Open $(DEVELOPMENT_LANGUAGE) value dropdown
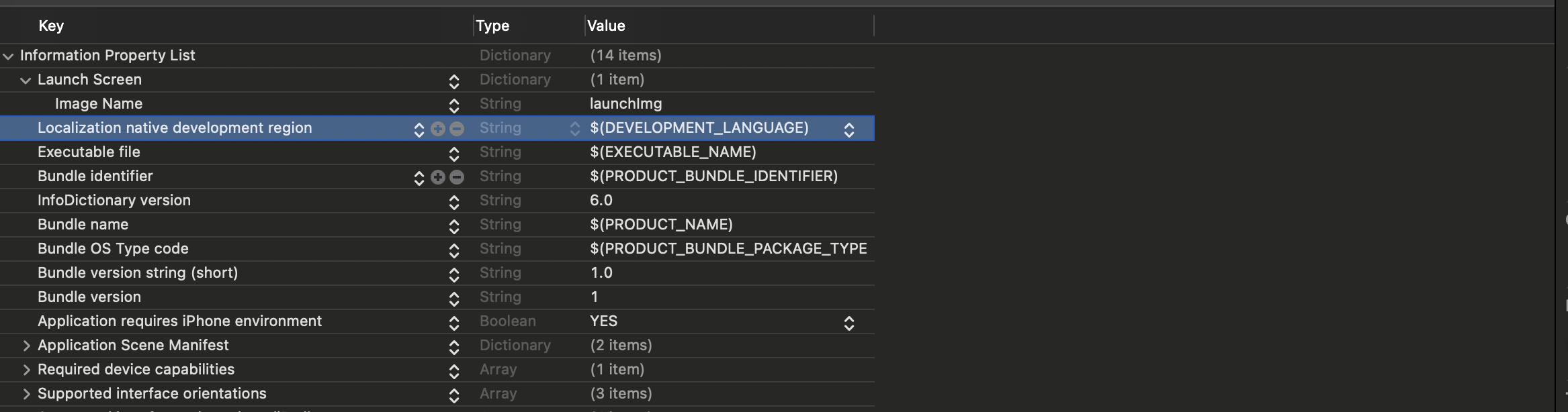 [849, 130]
